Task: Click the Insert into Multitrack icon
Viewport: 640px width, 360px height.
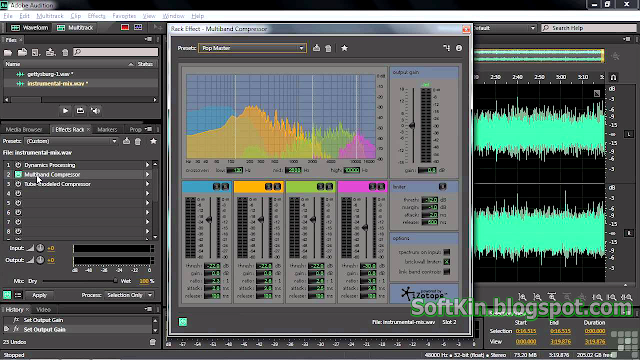Action: tap(50, 52)
